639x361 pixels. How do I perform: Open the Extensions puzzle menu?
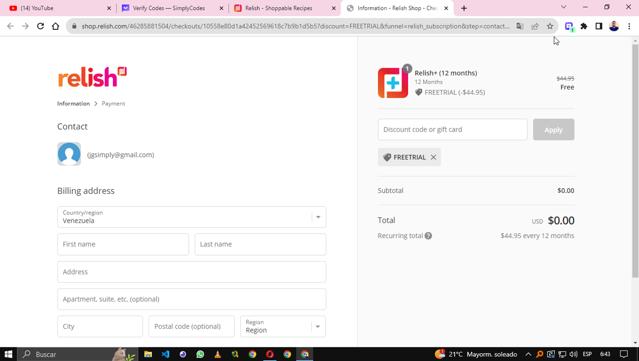[584, 26]
